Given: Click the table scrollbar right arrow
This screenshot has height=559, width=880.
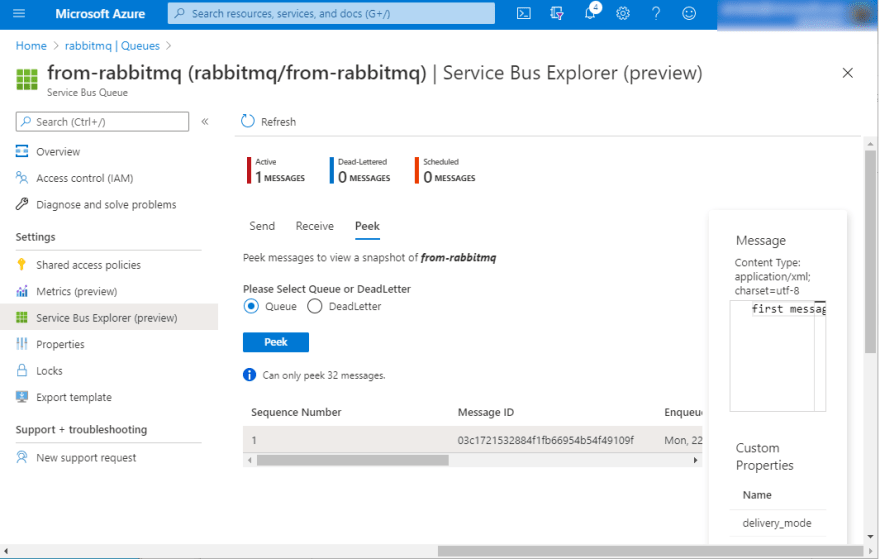Looking at the screenshot, I should tap(695, 460).
